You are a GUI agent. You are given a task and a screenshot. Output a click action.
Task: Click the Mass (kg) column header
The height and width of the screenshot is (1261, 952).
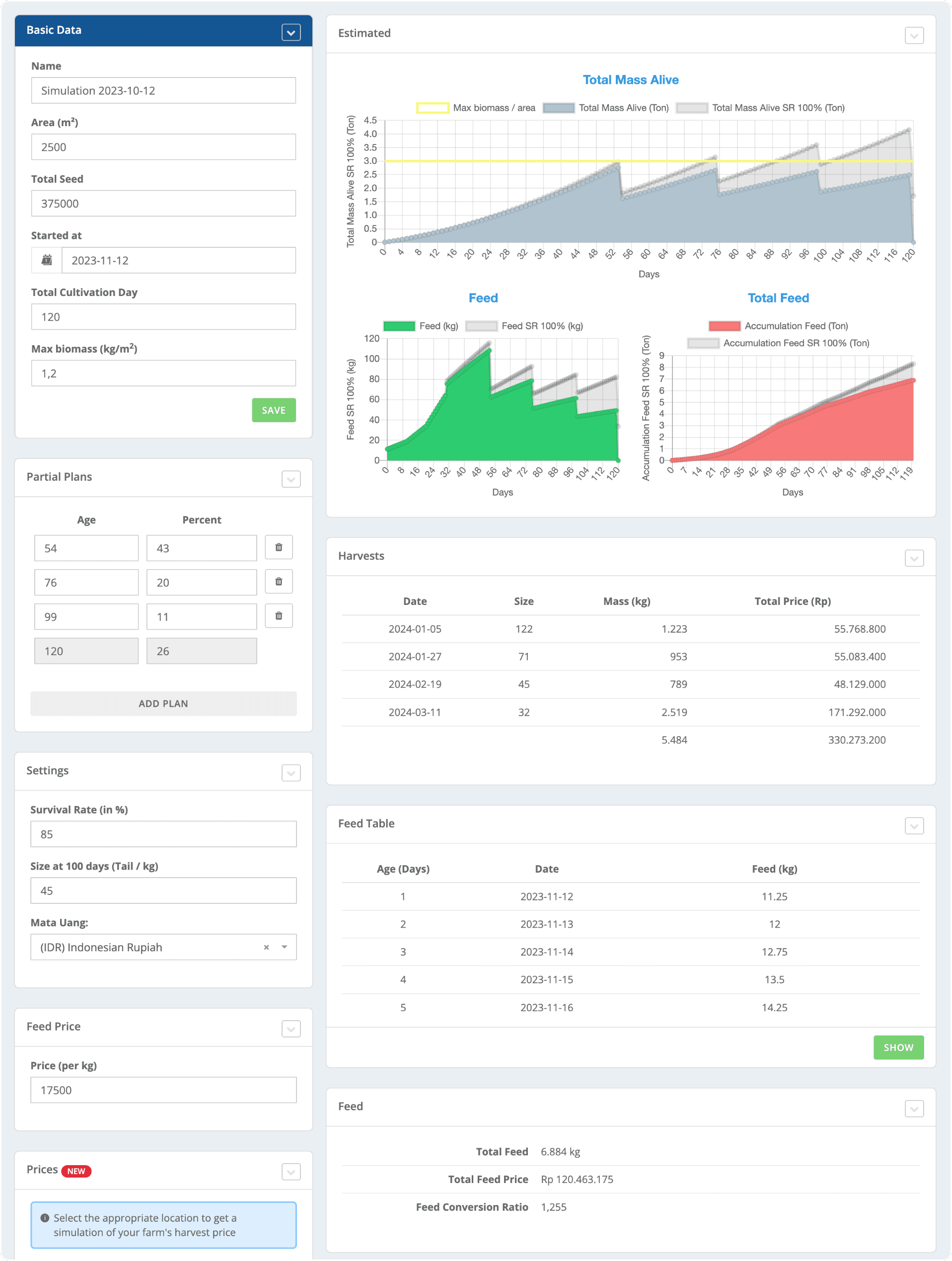point(627,601)
